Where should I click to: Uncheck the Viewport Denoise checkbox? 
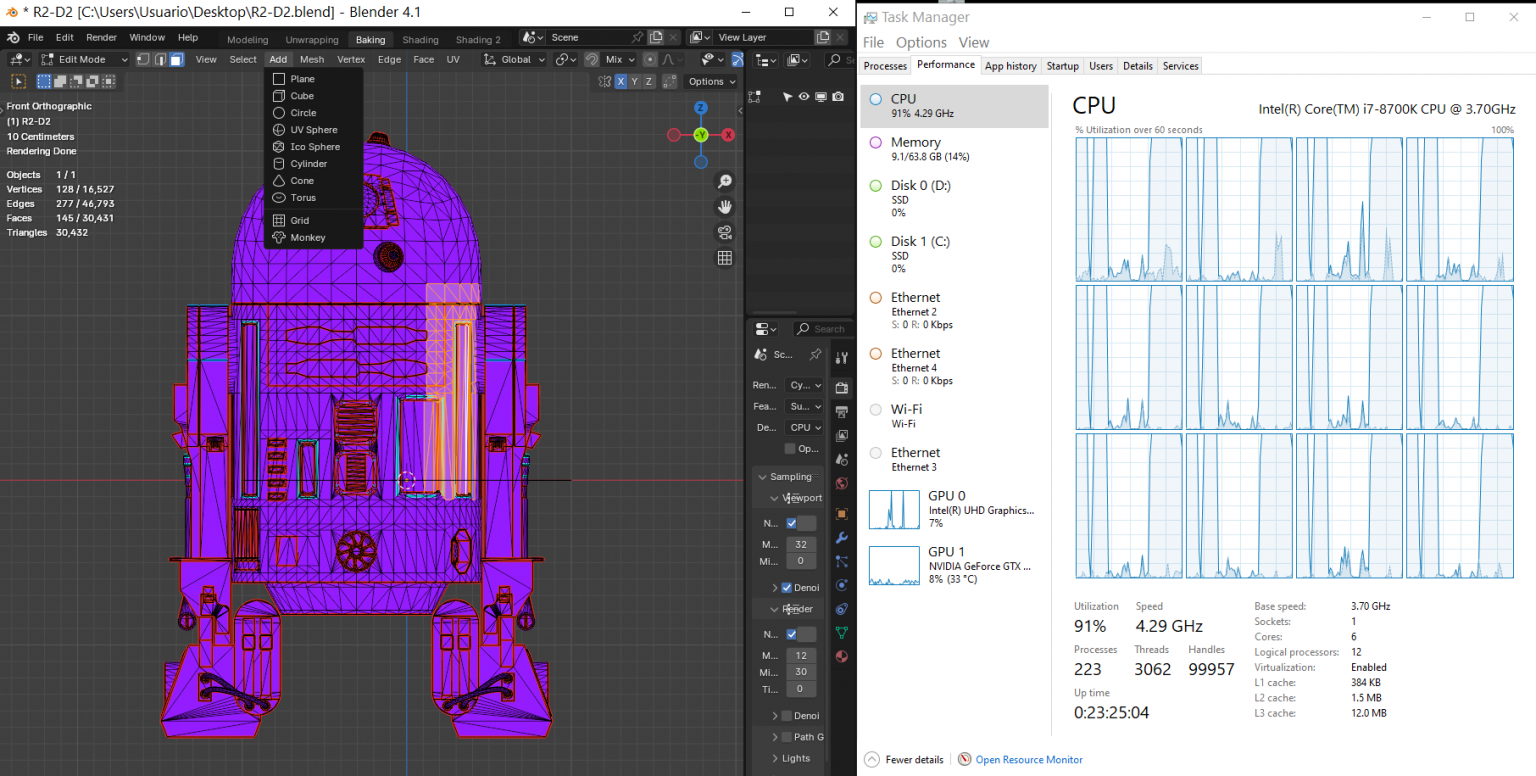(x=786, y=588)
